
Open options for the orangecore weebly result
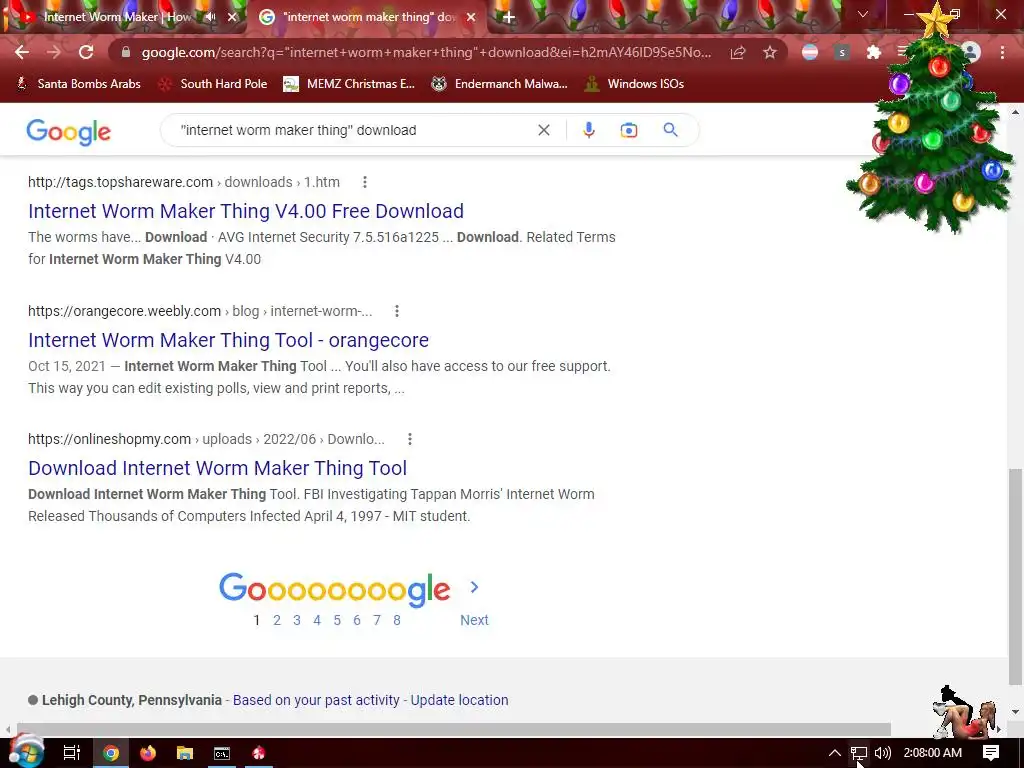coord(396,311)
